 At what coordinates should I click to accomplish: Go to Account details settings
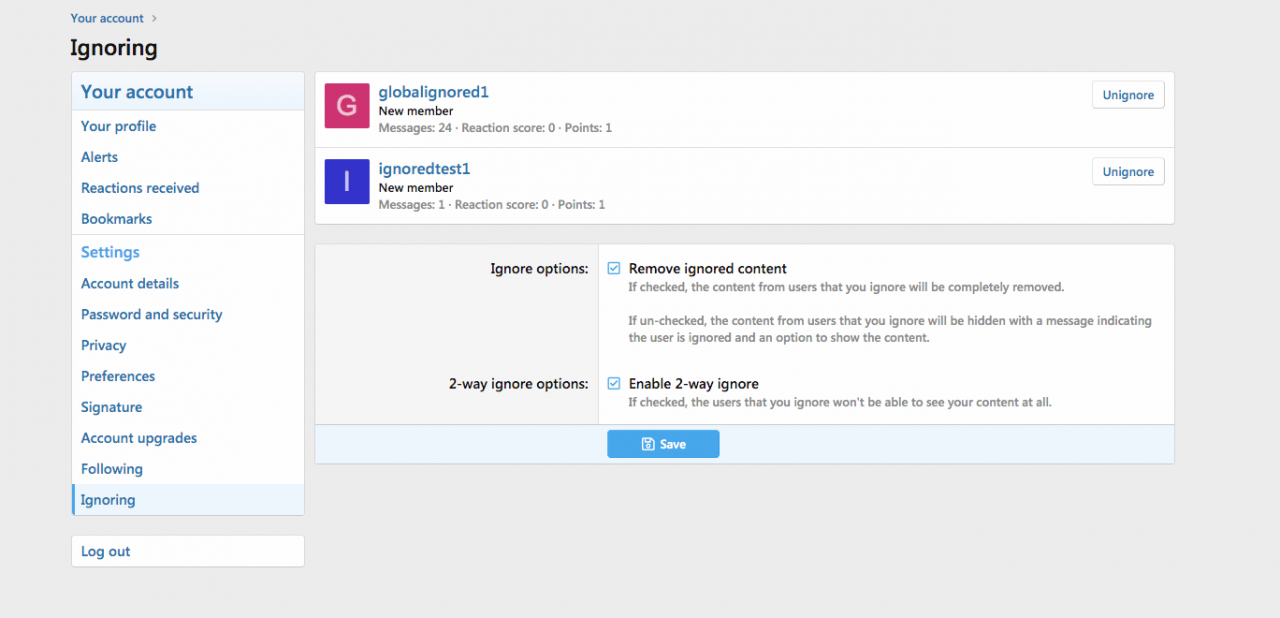point(130,284)
